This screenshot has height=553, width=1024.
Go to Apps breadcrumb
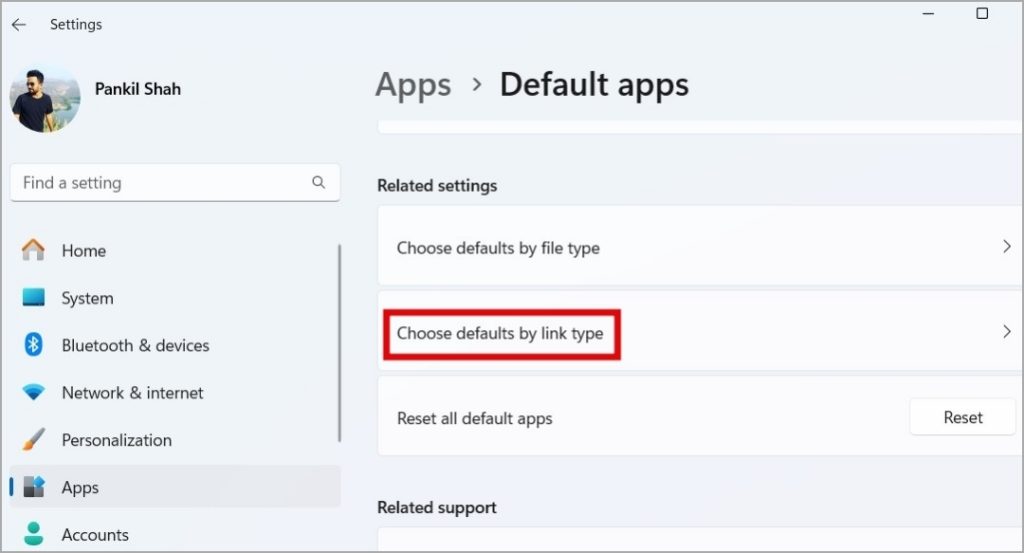413,86
